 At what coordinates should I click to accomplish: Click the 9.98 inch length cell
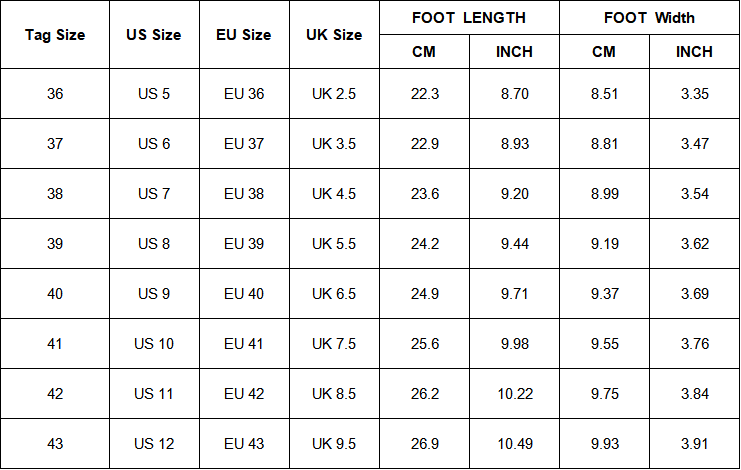click(x=514, y=344)
